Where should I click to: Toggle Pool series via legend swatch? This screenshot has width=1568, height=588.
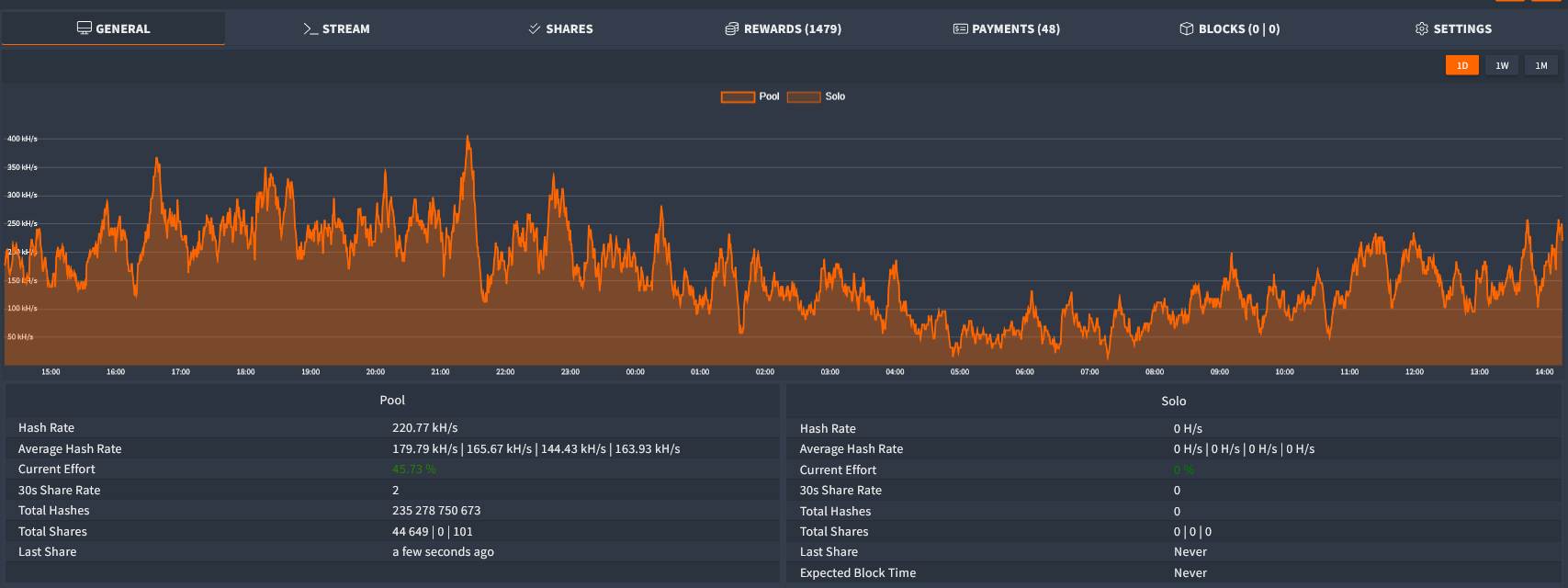[x=738, y=96]
